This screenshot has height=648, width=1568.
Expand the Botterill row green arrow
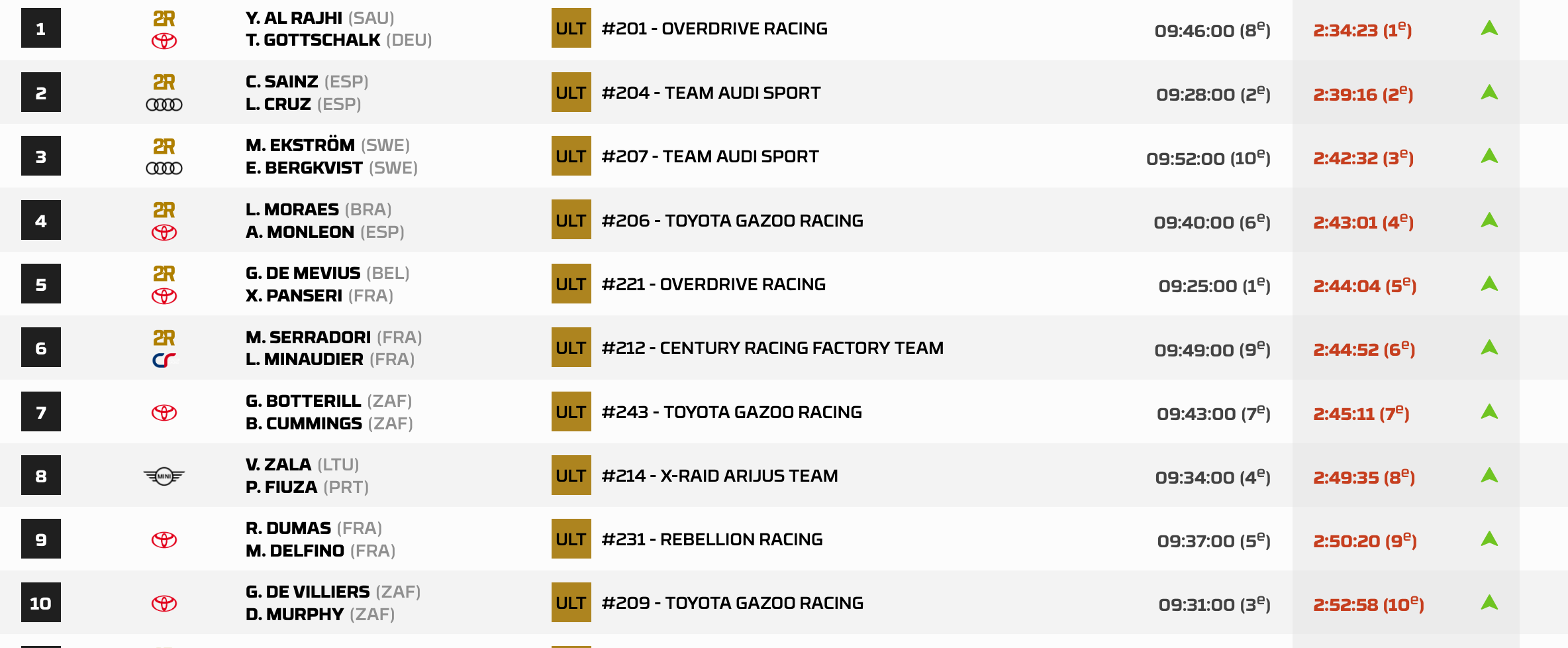click(x=1489, y=412)
